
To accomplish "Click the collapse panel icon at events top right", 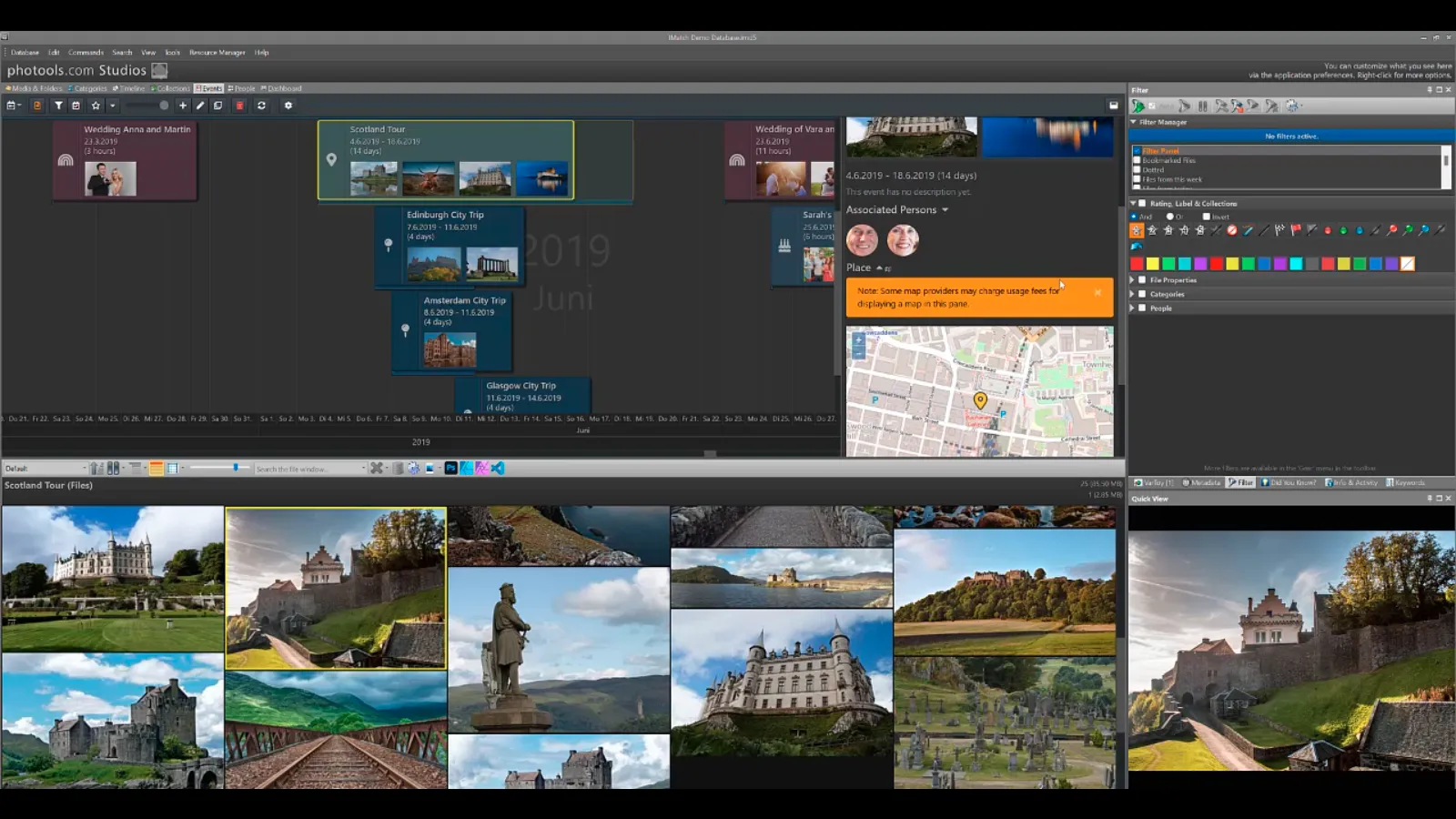I will point(1113,106).
